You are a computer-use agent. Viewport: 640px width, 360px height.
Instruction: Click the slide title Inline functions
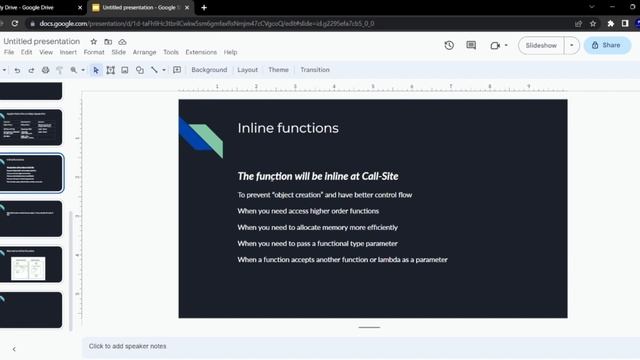click(x=288, y=128)
